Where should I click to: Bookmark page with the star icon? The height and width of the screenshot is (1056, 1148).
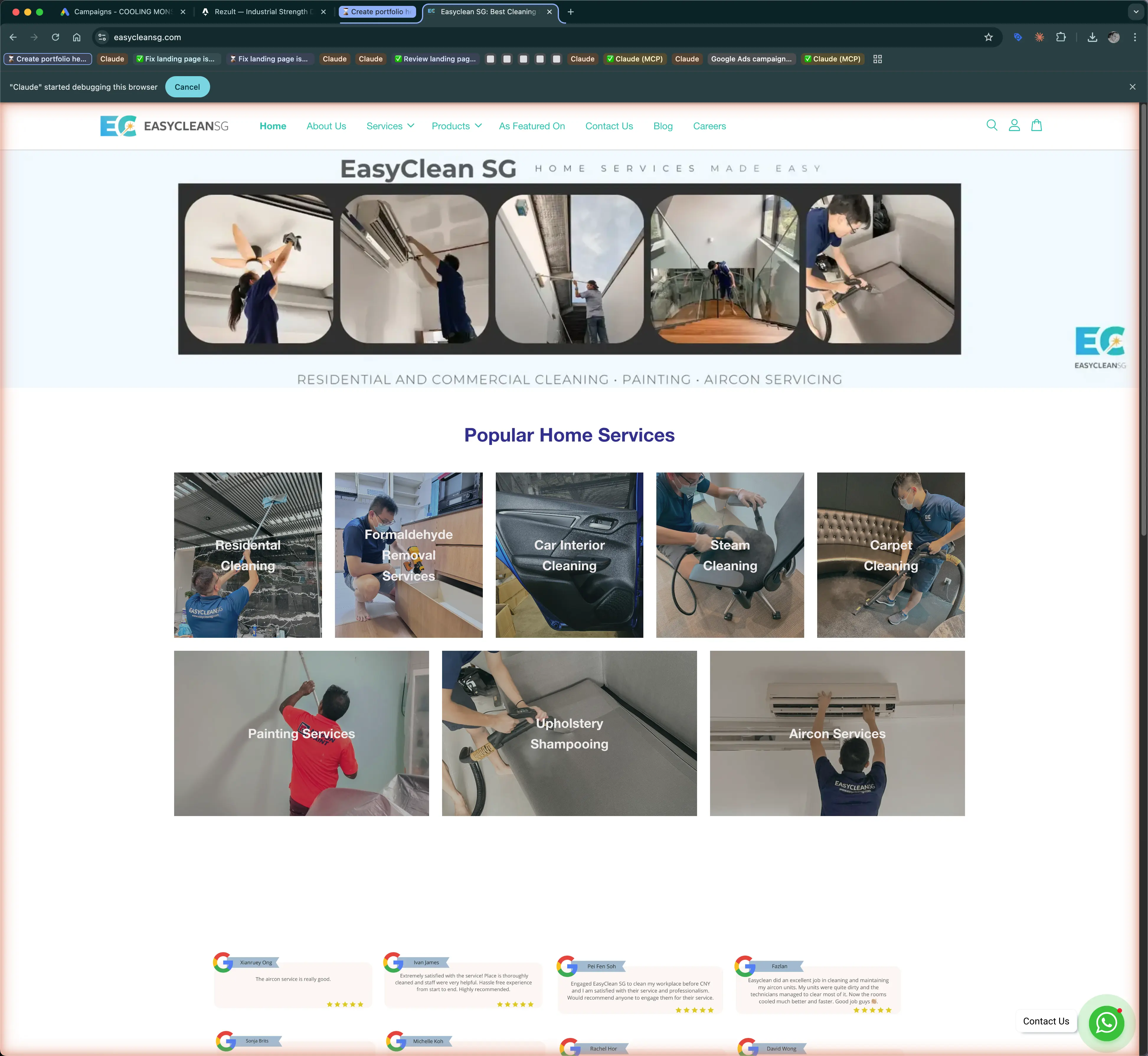point(989,37)
